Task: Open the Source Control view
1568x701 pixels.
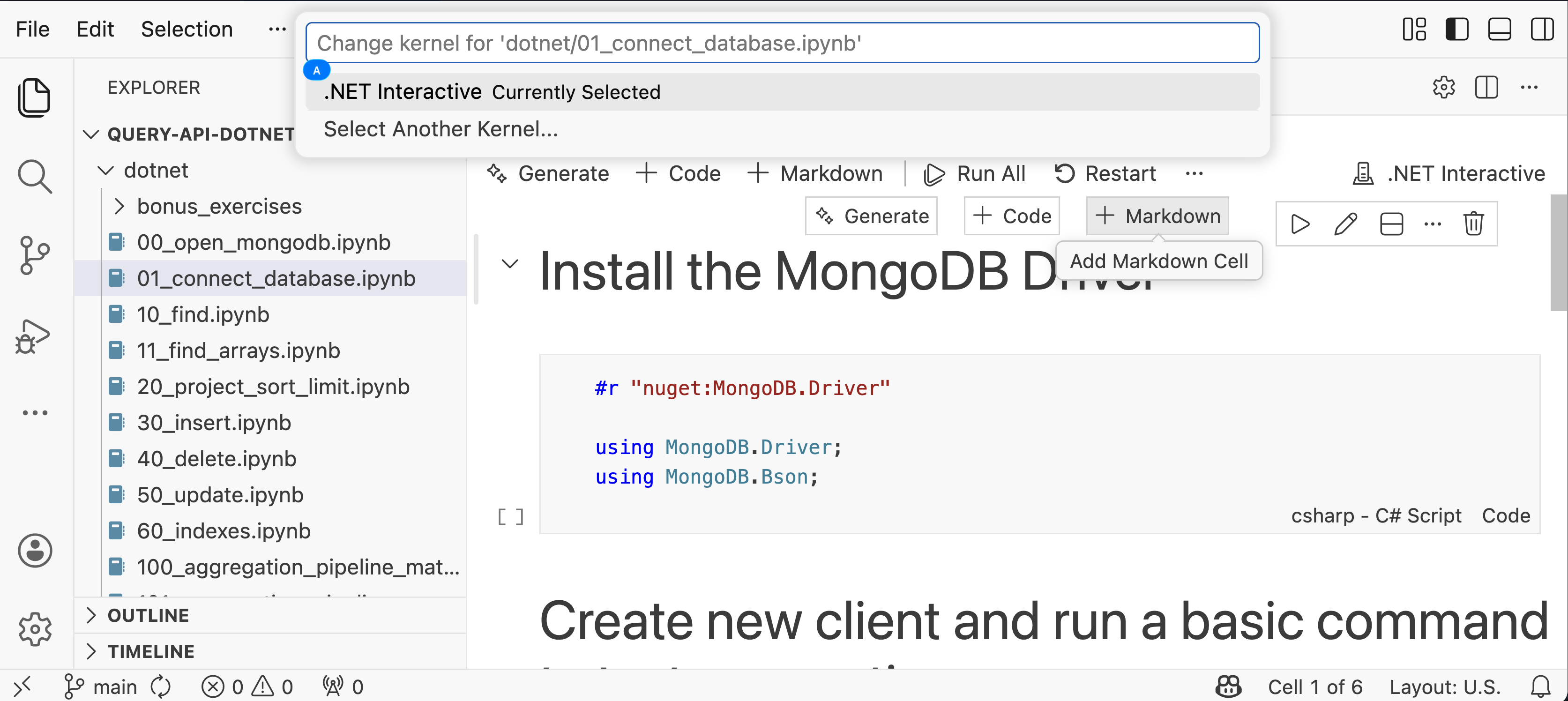Action: 34,255
